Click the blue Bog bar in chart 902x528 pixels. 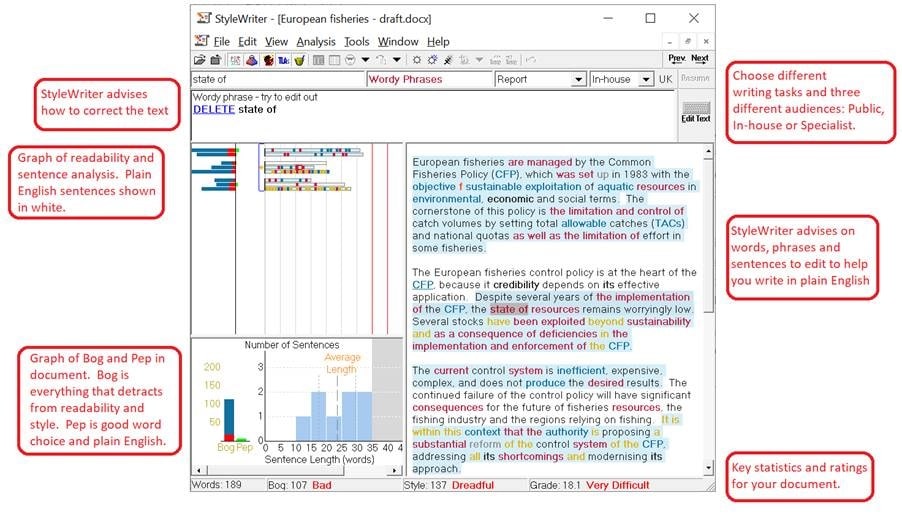tap(229, 416)
